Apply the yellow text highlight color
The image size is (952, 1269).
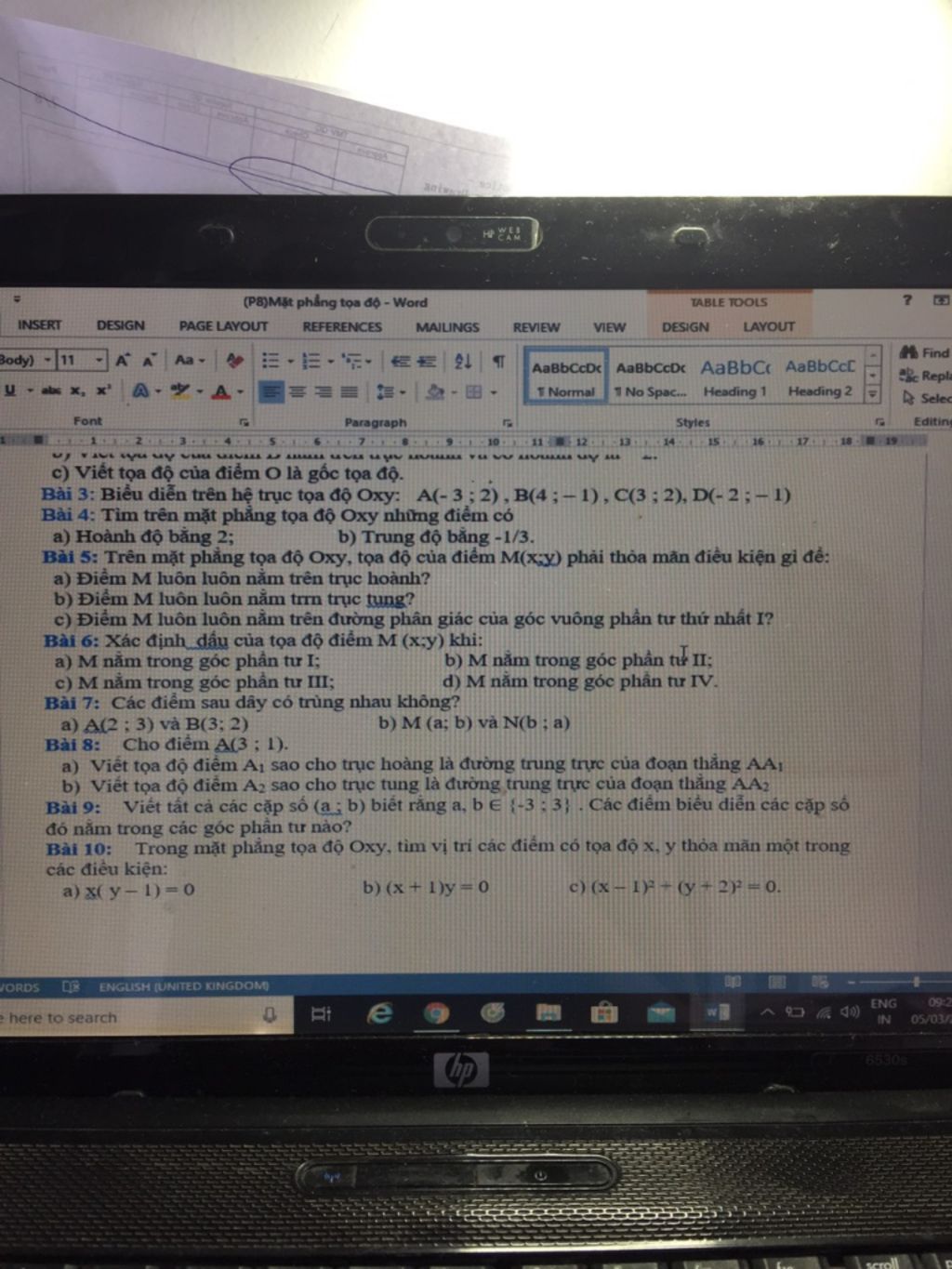(179, 390)
